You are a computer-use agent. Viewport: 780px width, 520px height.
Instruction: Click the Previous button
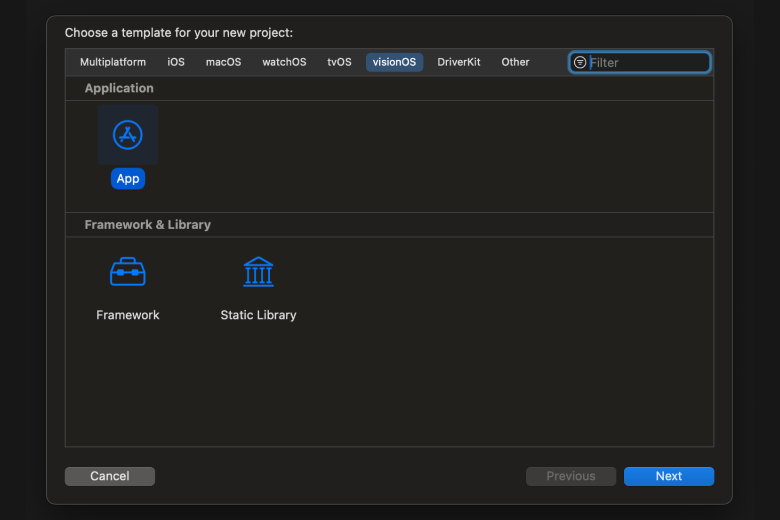pos(571,476)
